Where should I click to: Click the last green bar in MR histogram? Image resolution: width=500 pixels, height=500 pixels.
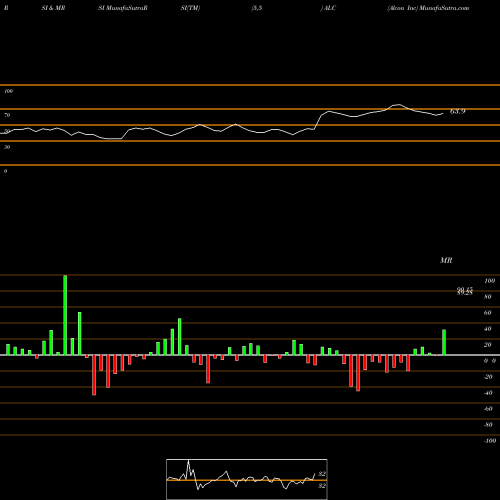point(444,342)
